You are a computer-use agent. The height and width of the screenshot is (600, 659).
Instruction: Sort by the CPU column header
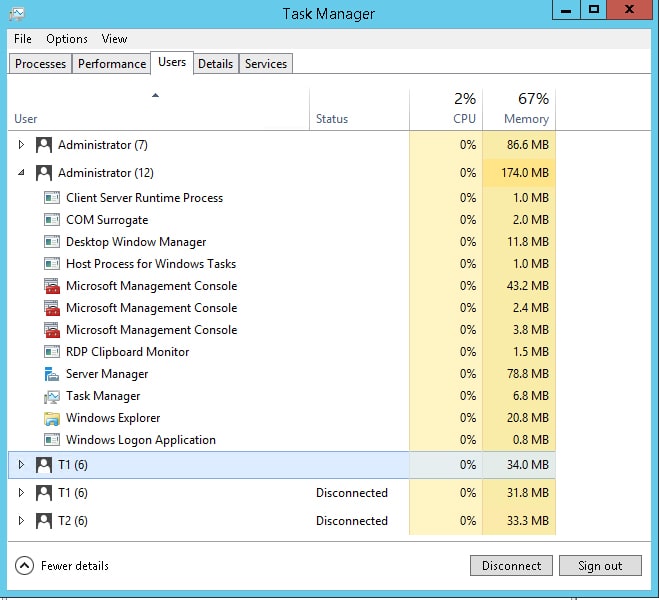[446, 109]
